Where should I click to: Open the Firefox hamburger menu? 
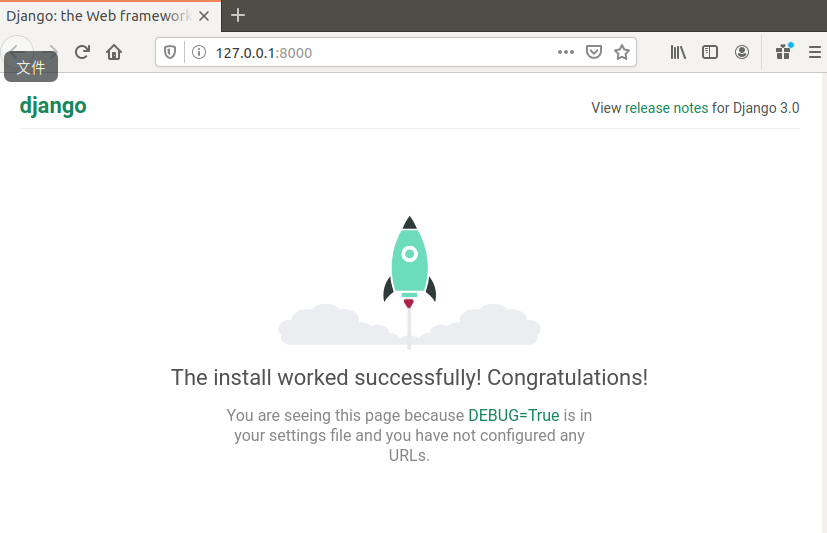(x=815, y=52)
